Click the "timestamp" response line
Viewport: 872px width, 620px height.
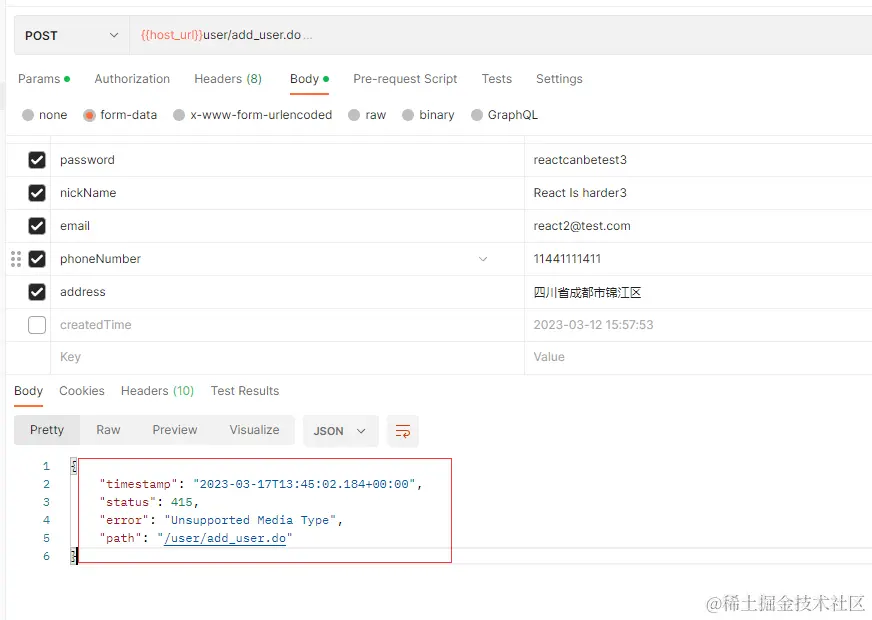pos(261,484)
